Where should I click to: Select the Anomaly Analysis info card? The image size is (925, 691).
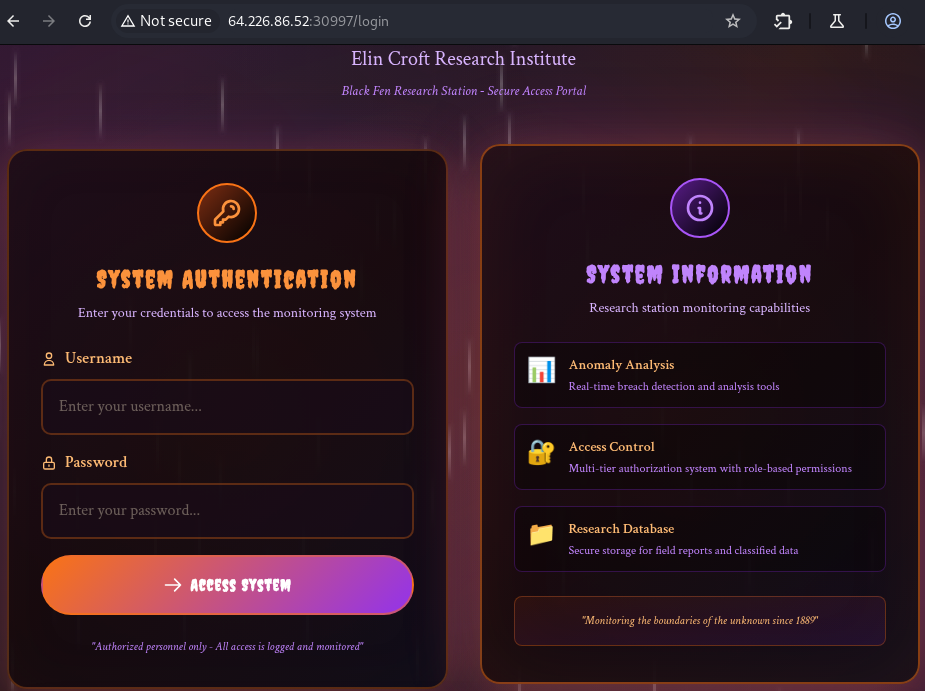point(699,375)
